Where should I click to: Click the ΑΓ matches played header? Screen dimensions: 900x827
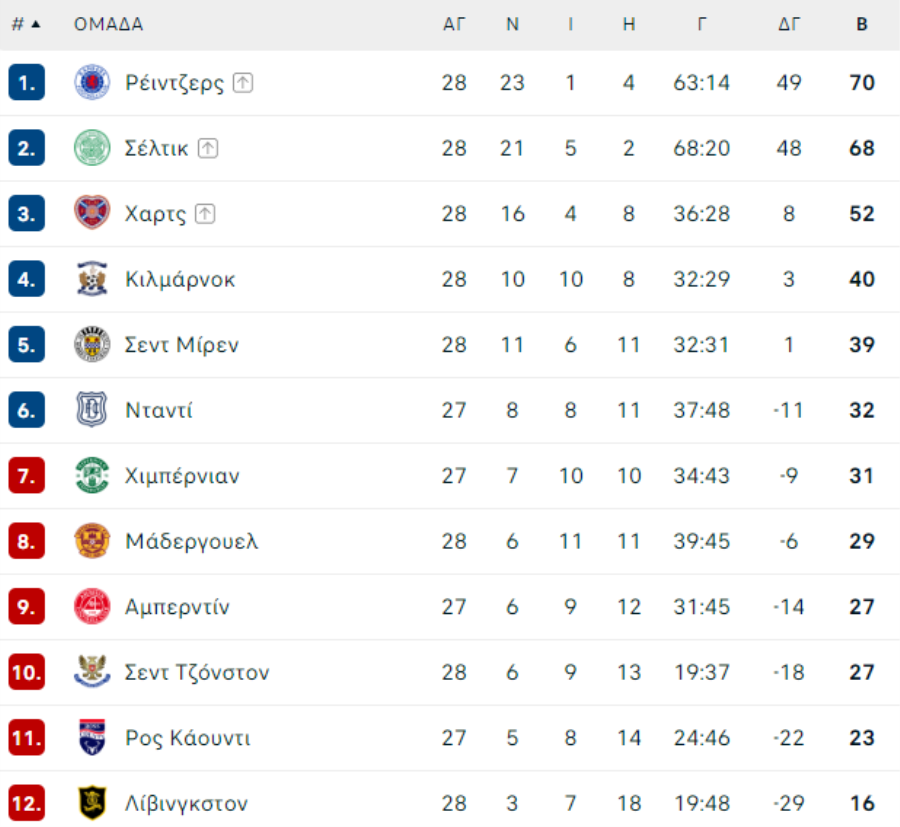click(453, 24)
